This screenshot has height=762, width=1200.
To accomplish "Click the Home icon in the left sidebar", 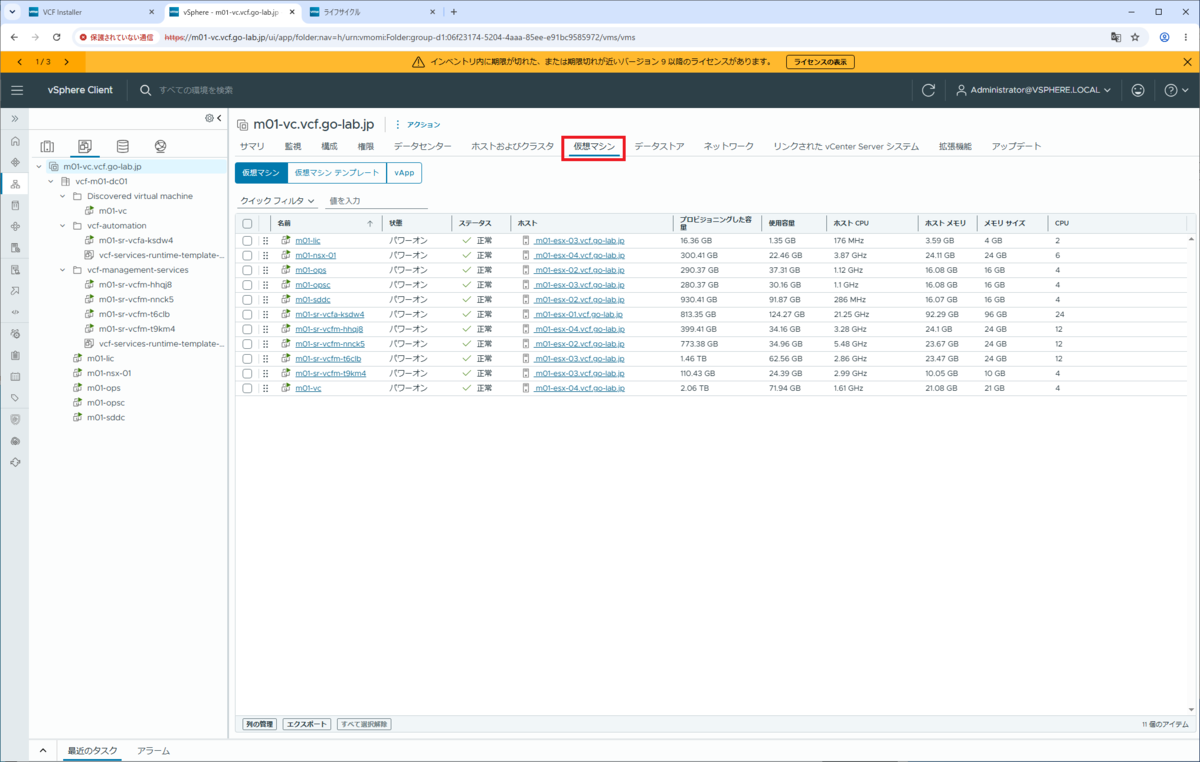I will [x=15, y=141].
